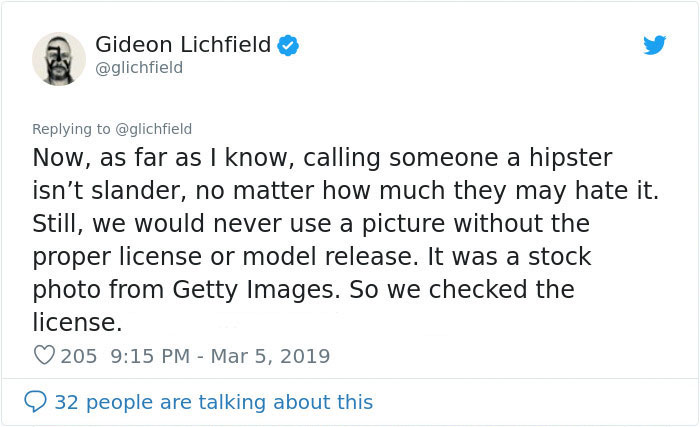Click the final word "license." of the tweet

click(x=77, y=323)
